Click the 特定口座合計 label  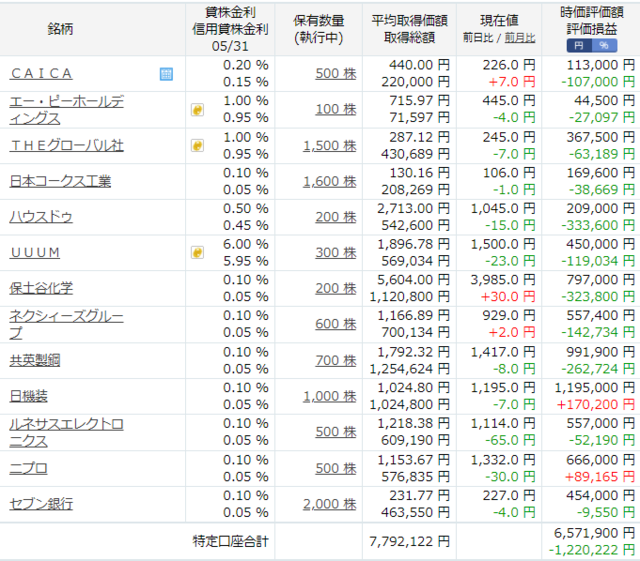[x=231, y=541]
